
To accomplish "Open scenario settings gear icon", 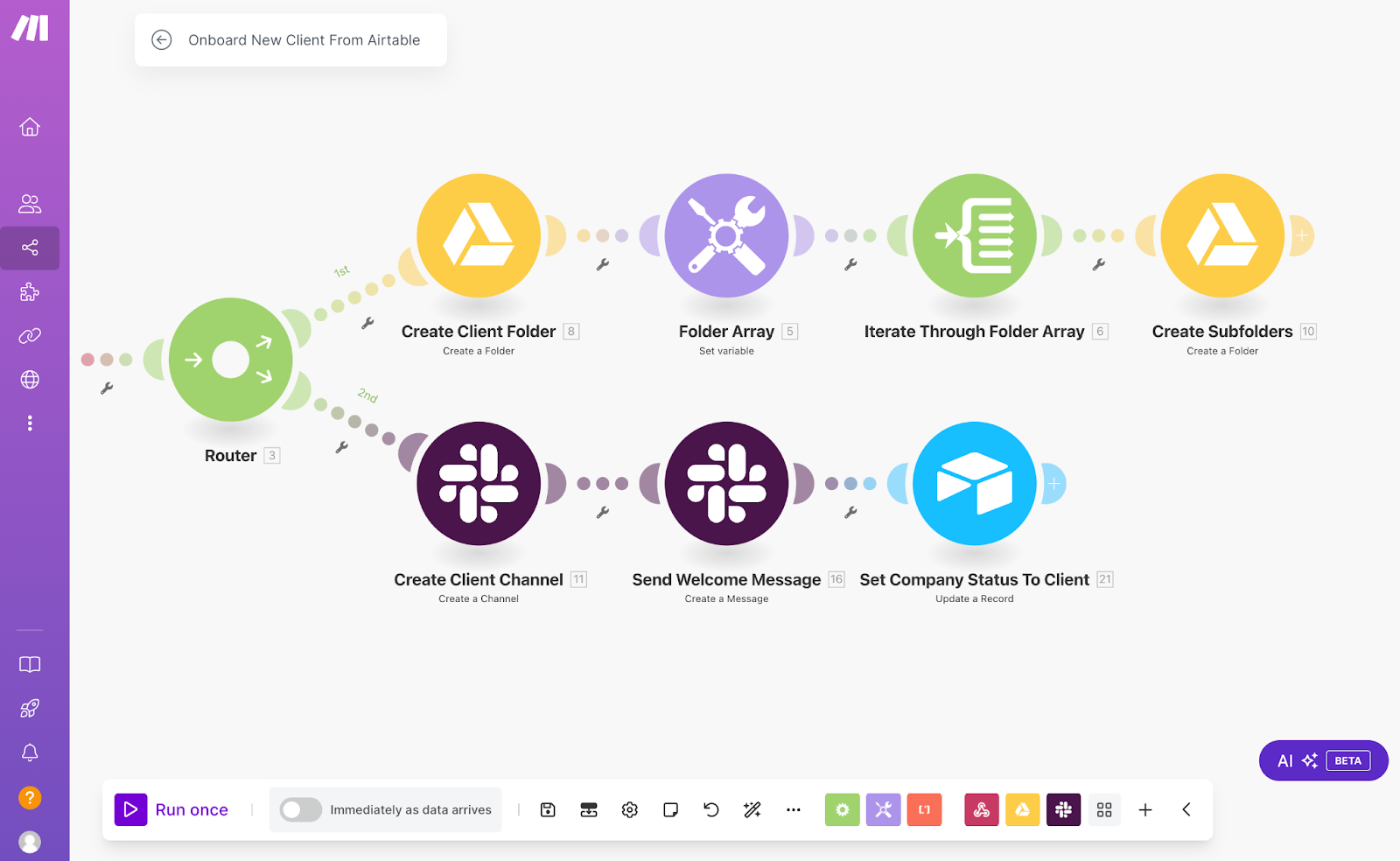I will pyautogui.click(x=630, y=810).
